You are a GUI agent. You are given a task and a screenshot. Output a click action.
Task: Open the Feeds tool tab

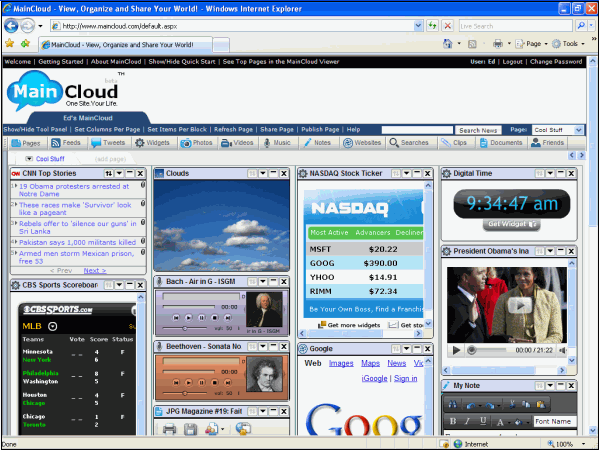click(x=66, y=143)
